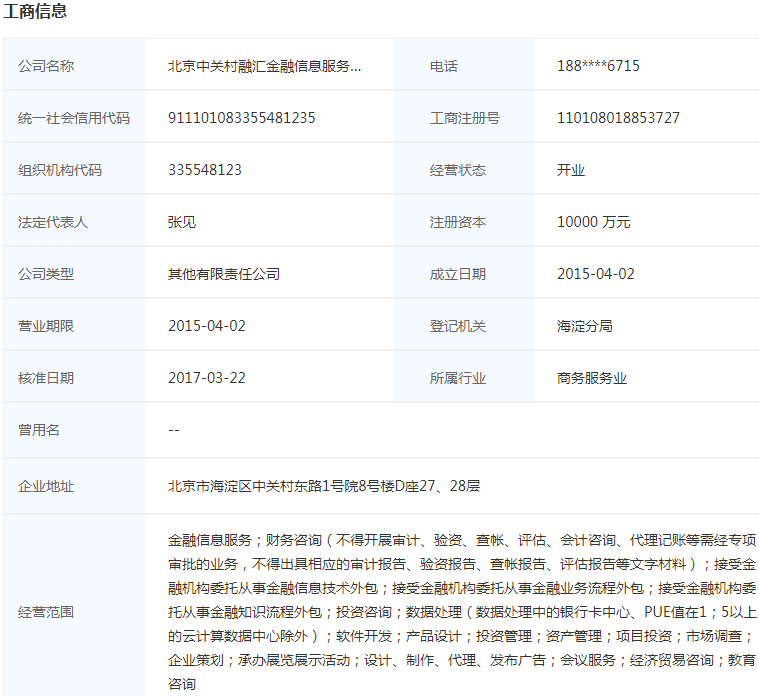Select the 电话 label cell
759x696 pixels.
[x=464, y=65]
